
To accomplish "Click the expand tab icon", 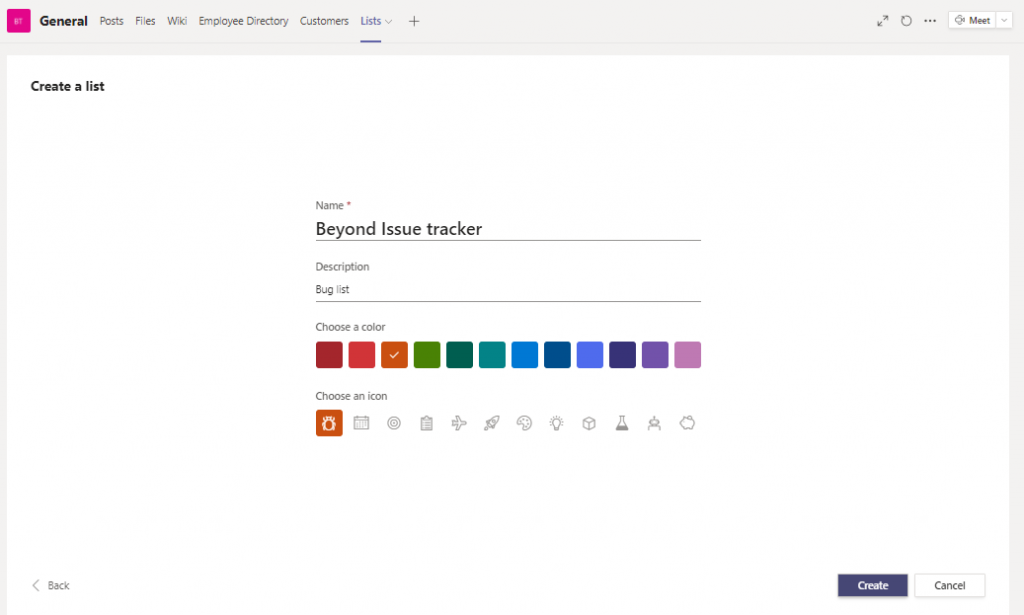I will pos(882,21).
